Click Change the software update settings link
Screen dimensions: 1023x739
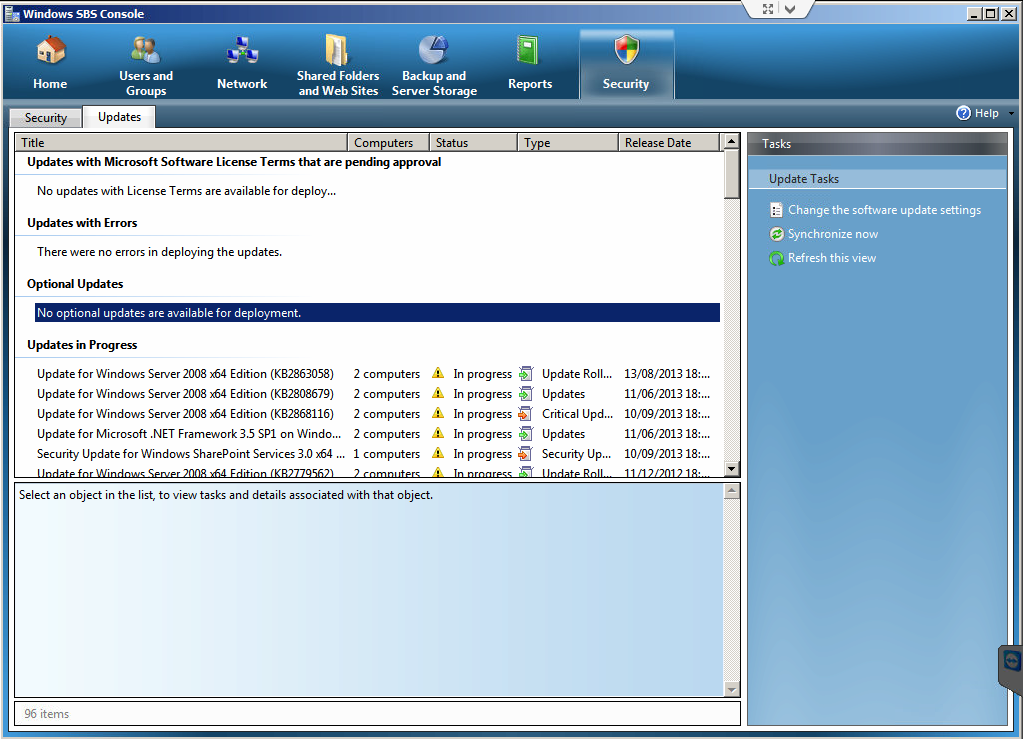pyautogui.click(x=884, y=210)
